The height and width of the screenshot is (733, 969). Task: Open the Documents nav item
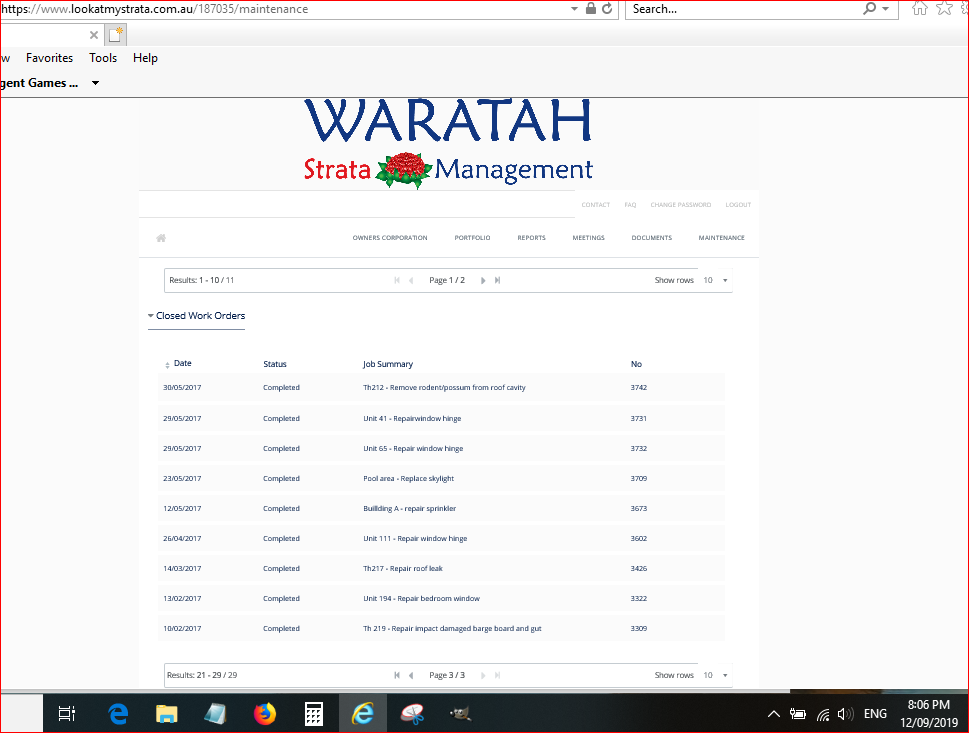651,238
